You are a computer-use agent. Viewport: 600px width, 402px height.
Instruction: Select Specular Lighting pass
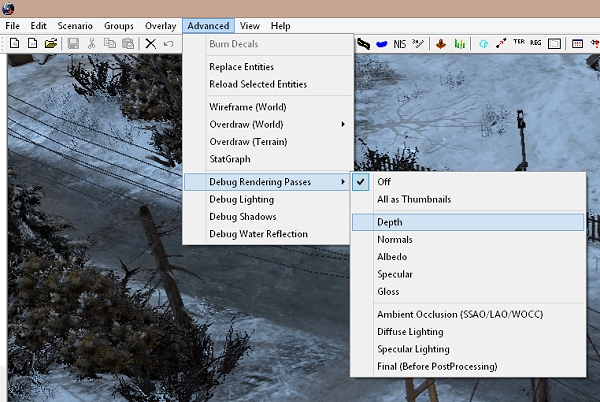[468, 349]
